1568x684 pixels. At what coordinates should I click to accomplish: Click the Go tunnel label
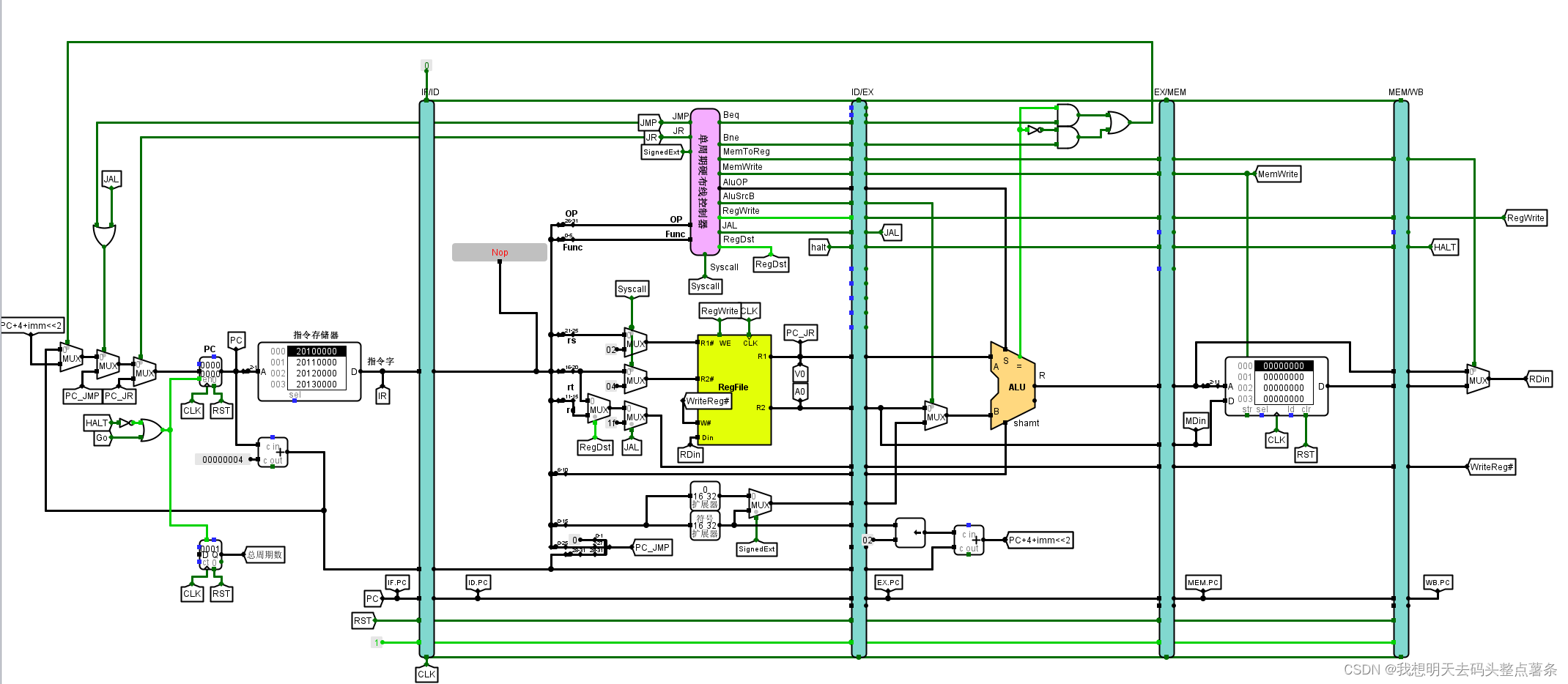[103, 438]
